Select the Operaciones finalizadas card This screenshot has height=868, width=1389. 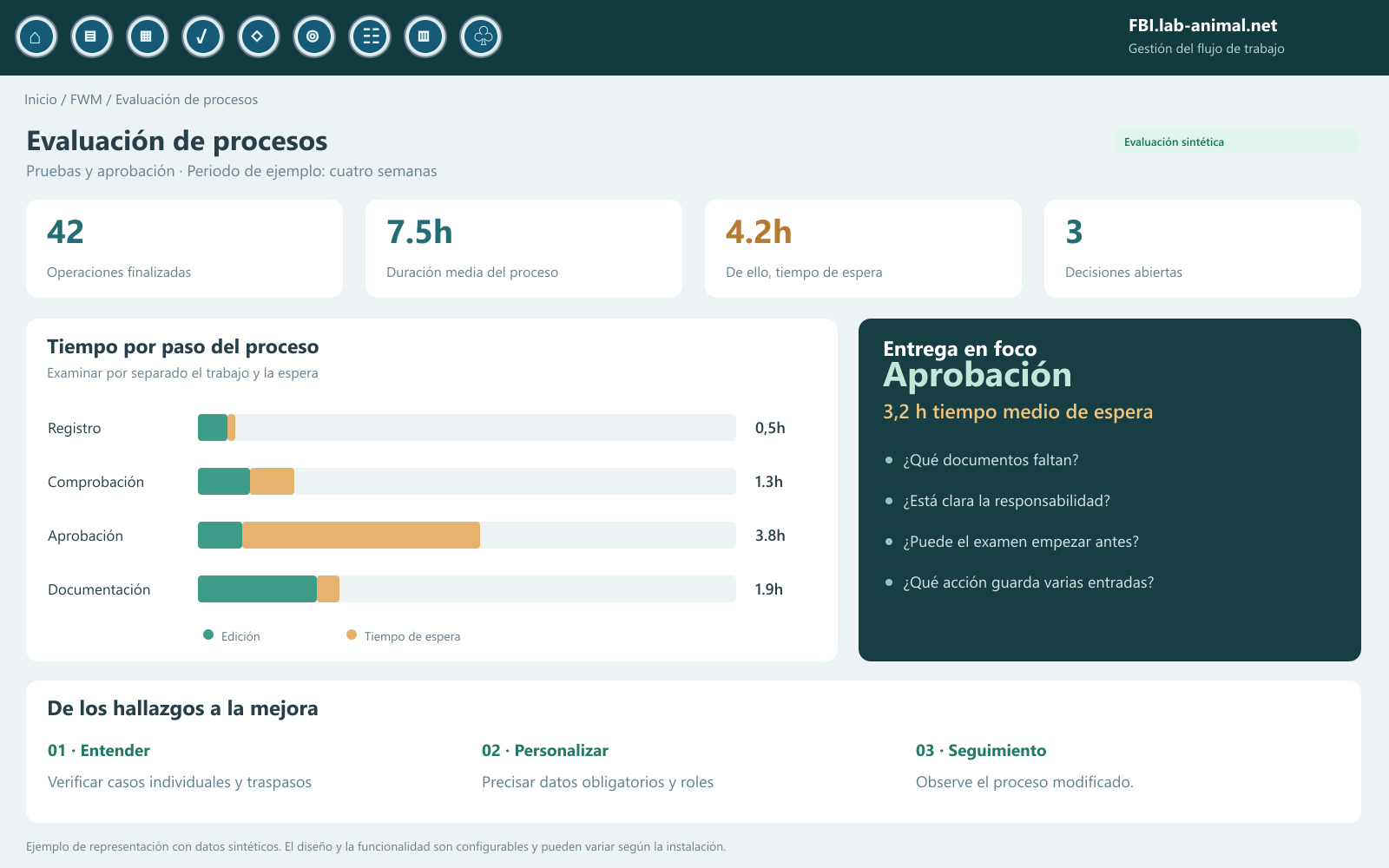coord(184,248)
